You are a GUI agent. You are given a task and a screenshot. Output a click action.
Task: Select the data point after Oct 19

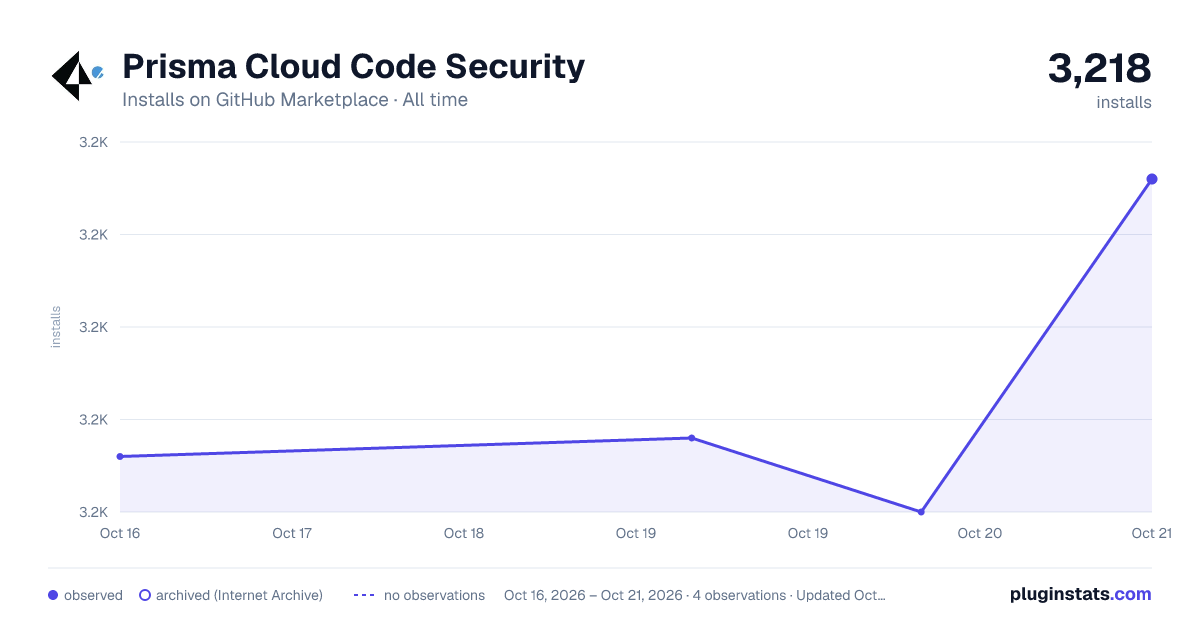(691, 438)
